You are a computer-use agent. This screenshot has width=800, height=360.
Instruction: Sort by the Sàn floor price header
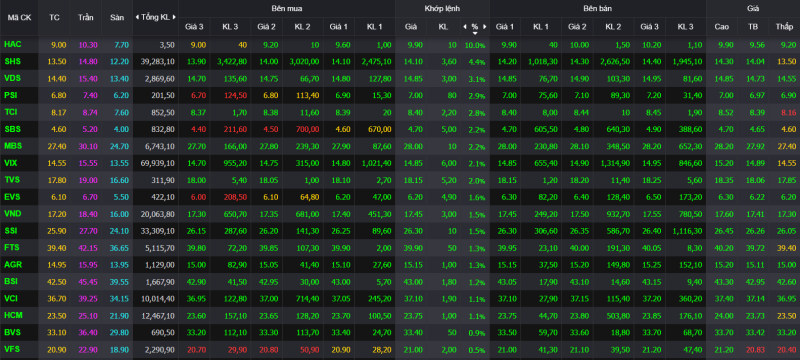tap(117, 17)
